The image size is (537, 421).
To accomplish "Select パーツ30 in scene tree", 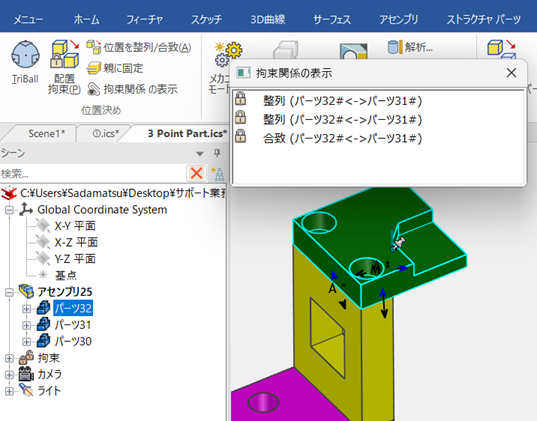I will point(73,341).
